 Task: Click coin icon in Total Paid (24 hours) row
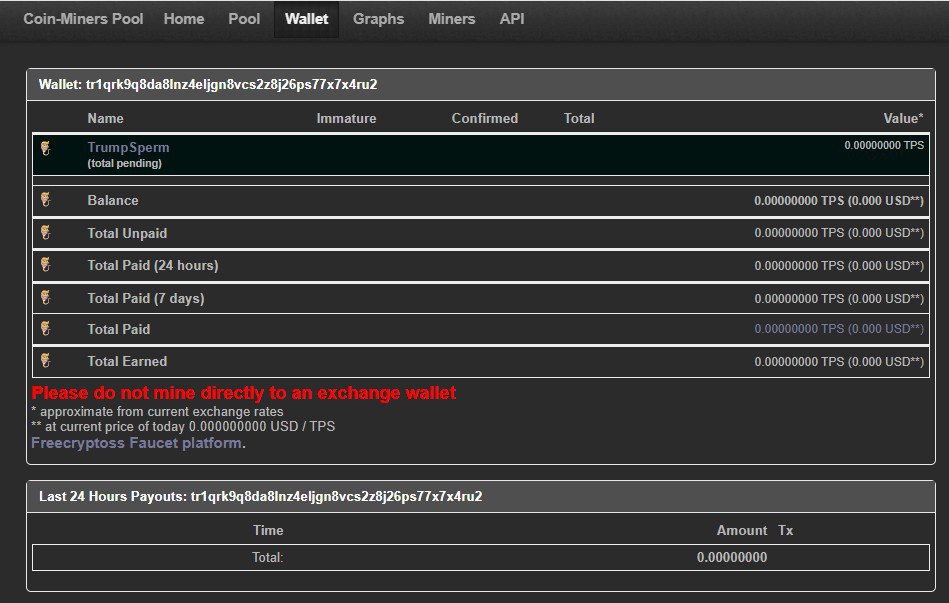(x=45, y=265)
